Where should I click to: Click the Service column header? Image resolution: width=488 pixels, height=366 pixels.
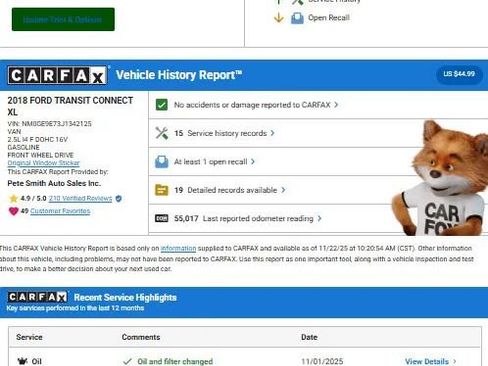(x=29, y=337)
